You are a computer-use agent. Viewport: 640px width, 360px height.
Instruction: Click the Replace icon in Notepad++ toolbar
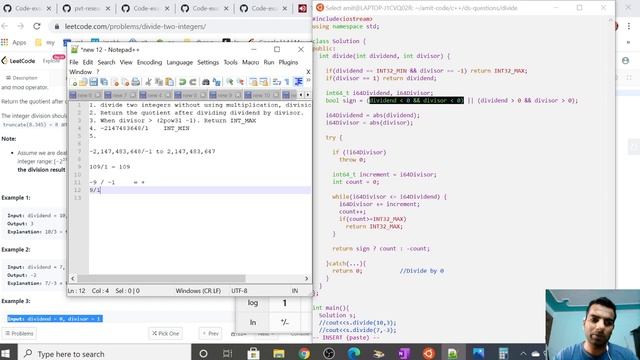tap(216, 82)
